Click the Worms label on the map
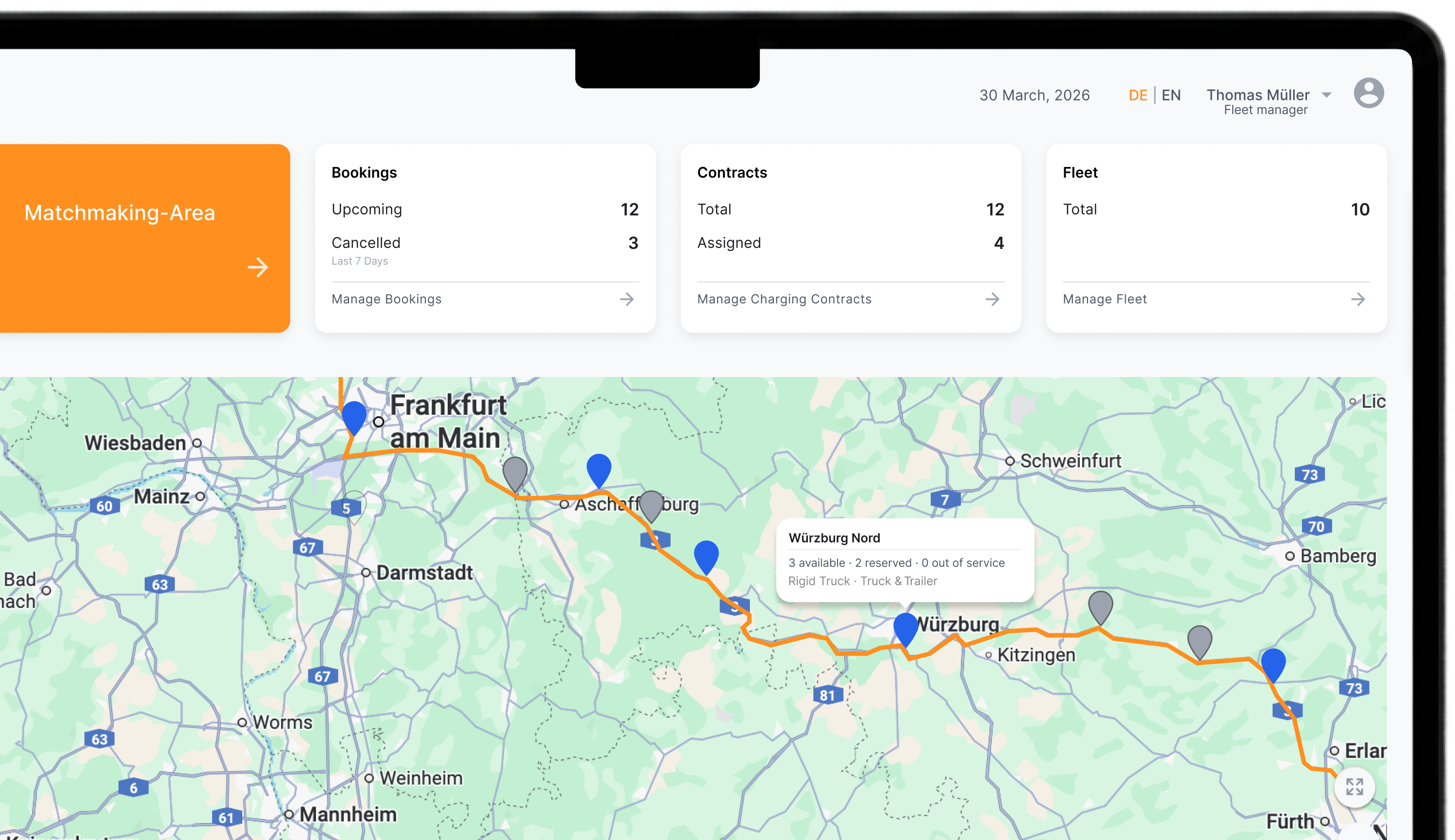This screenshot has height=840, width=1455. coord(282,722)
